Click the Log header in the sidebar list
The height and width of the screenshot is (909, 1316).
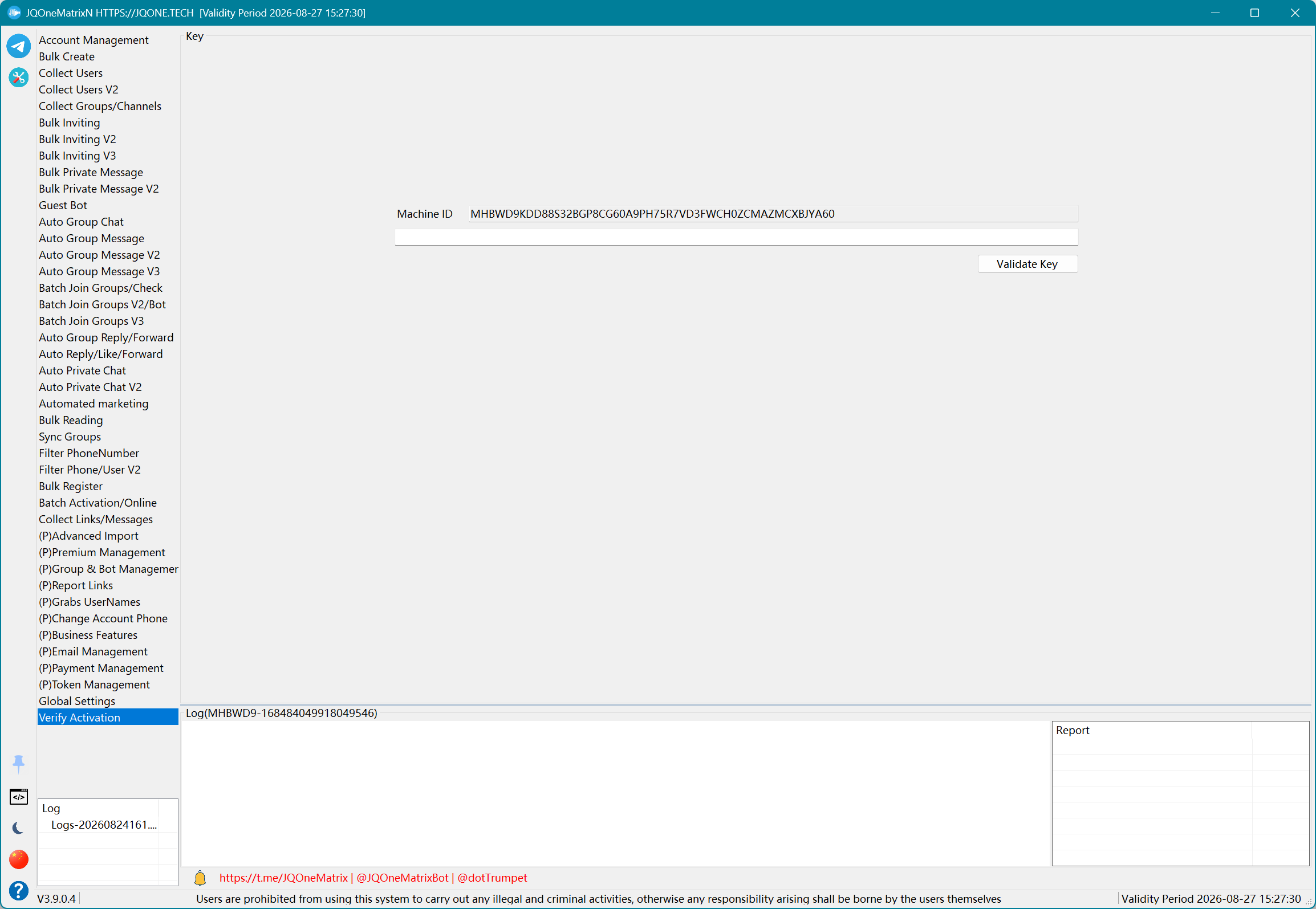click(x=99, y=808)
